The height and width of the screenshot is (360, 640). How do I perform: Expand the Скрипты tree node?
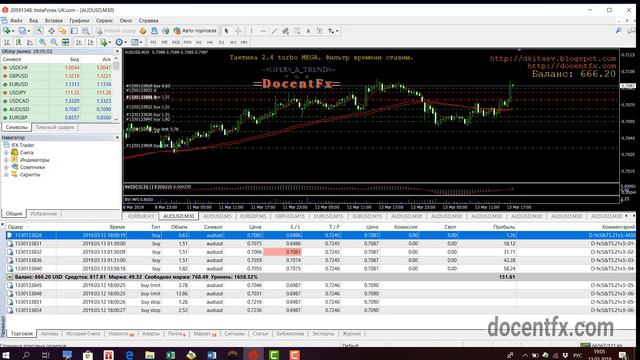6,175
